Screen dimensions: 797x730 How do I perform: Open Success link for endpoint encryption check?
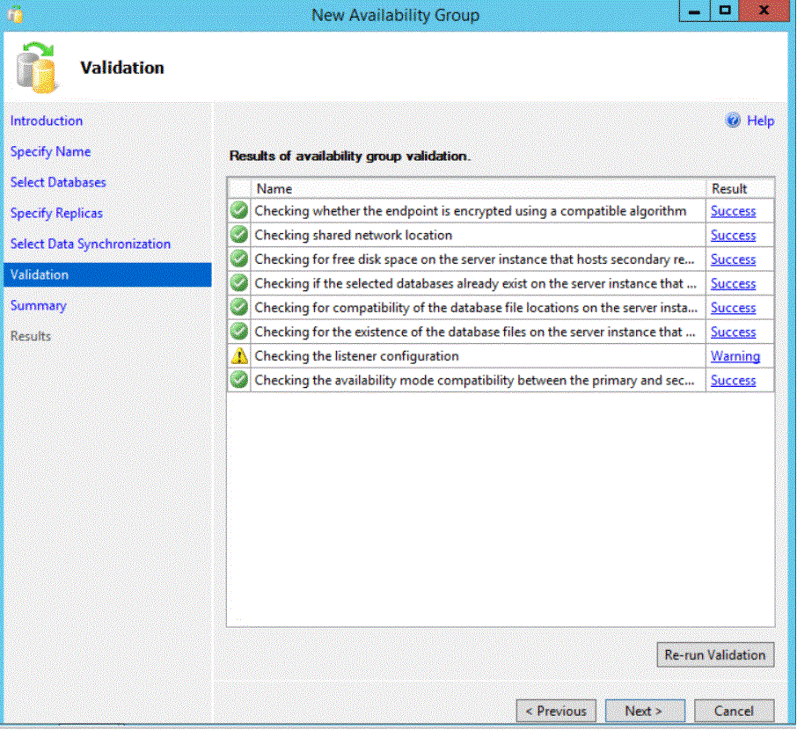(x=733, y=211)
